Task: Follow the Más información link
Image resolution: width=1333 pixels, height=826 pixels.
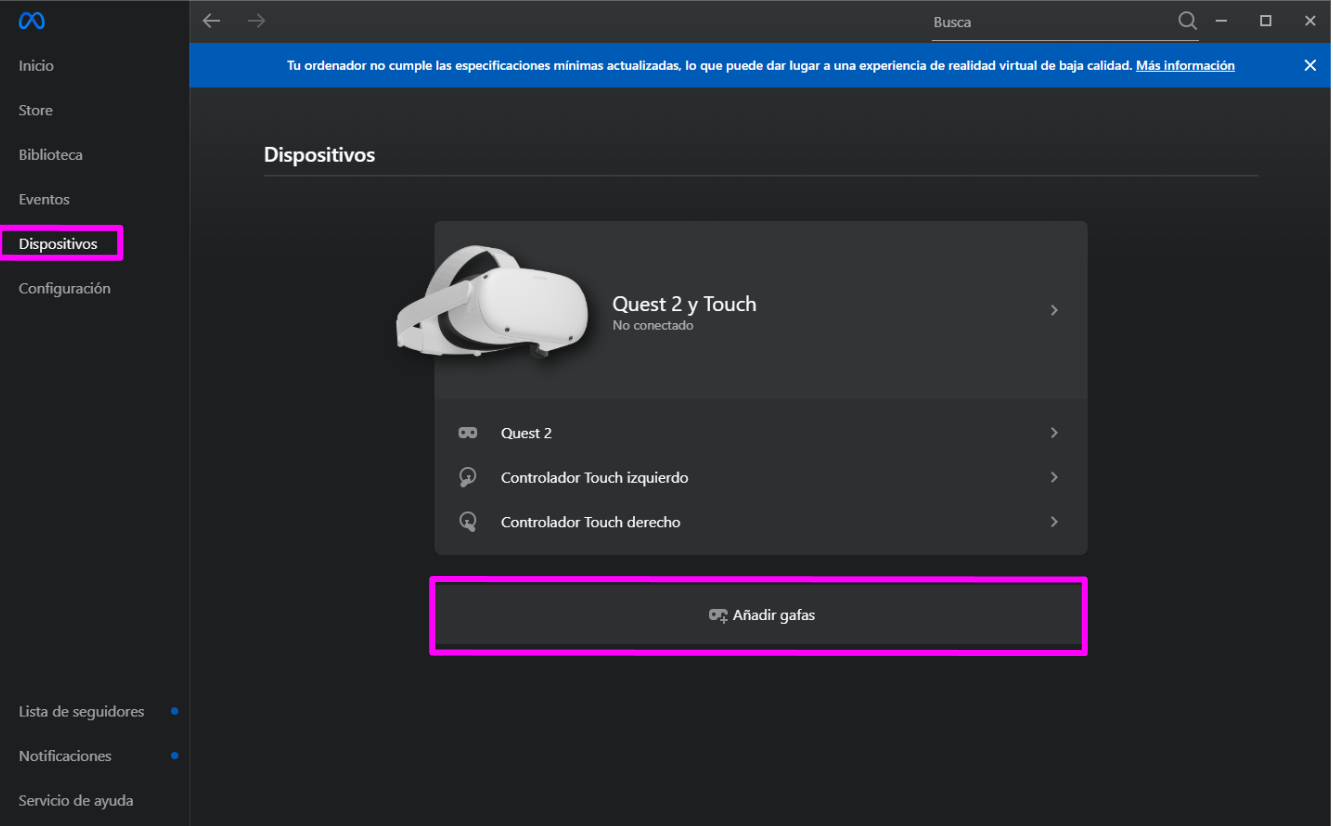Action: pyautogui.click(x=1185, y=65)
